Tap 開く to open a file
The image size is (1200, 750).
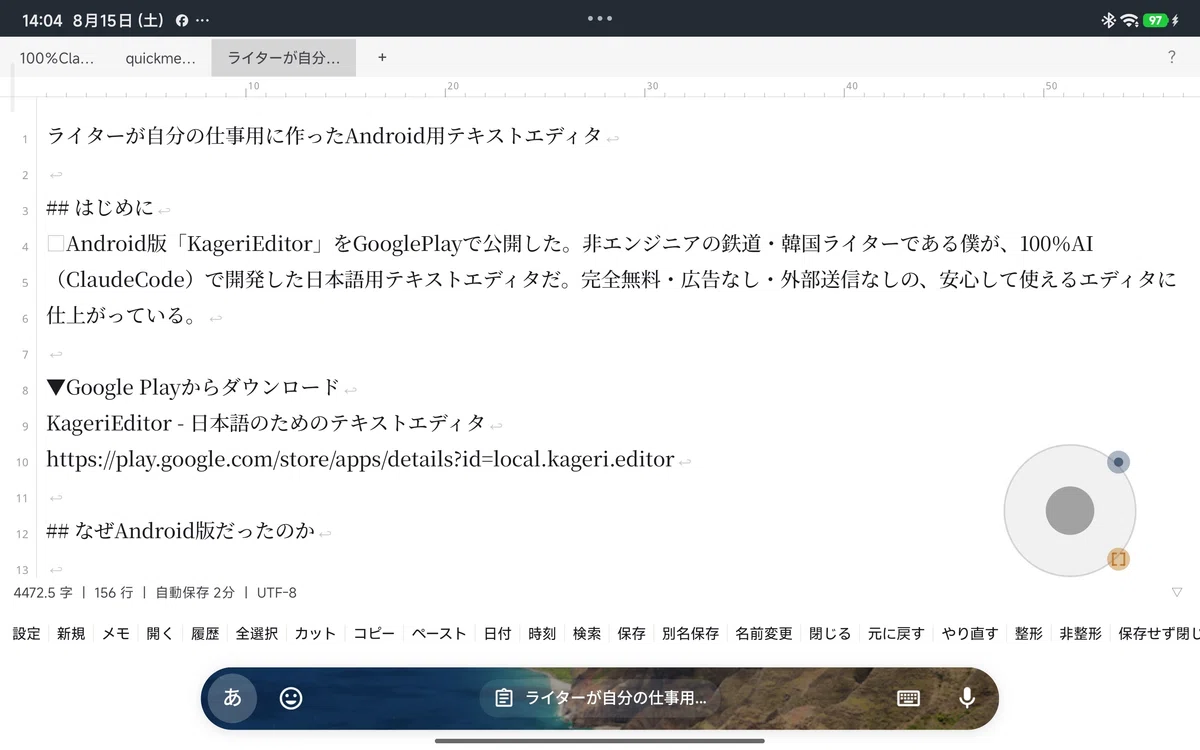click(x=160, y=634)
